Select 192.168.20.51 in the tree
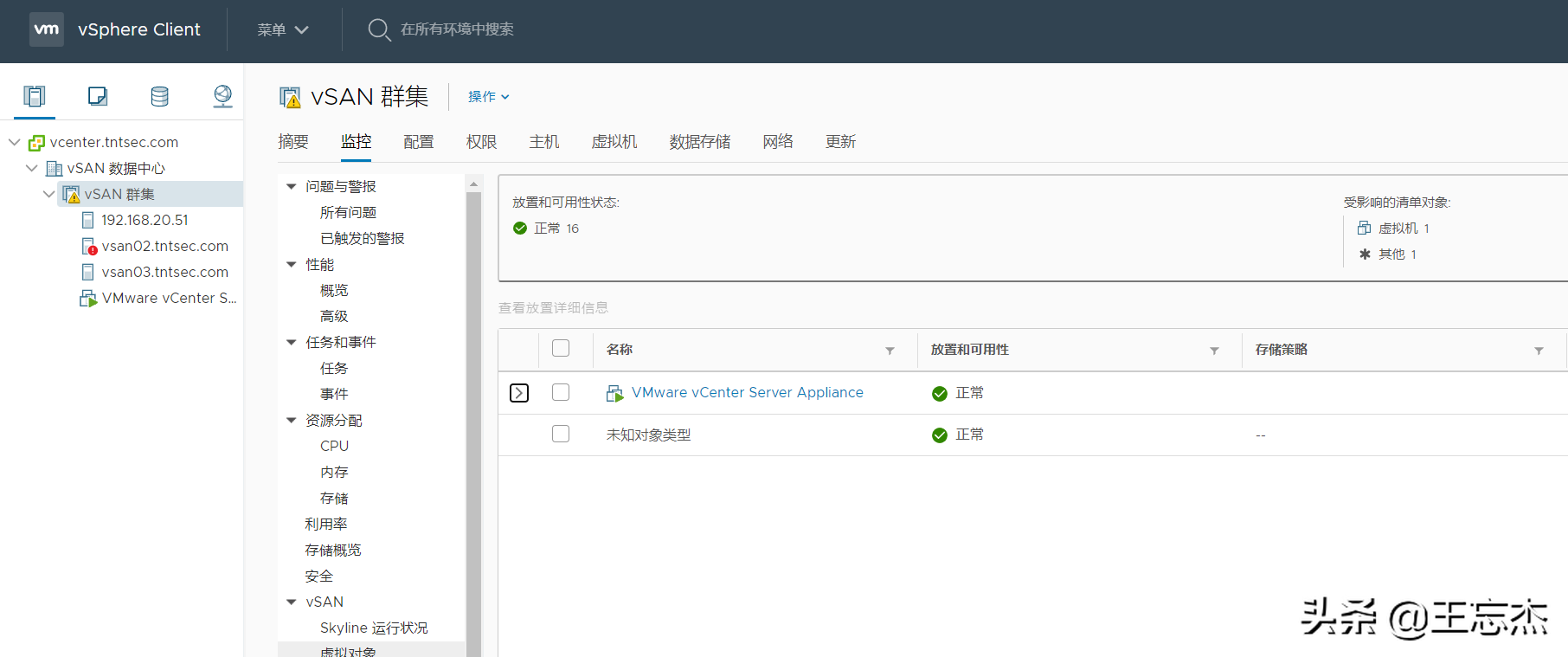This screenshot has width=1568, height=657. click(x=145, y=221)
